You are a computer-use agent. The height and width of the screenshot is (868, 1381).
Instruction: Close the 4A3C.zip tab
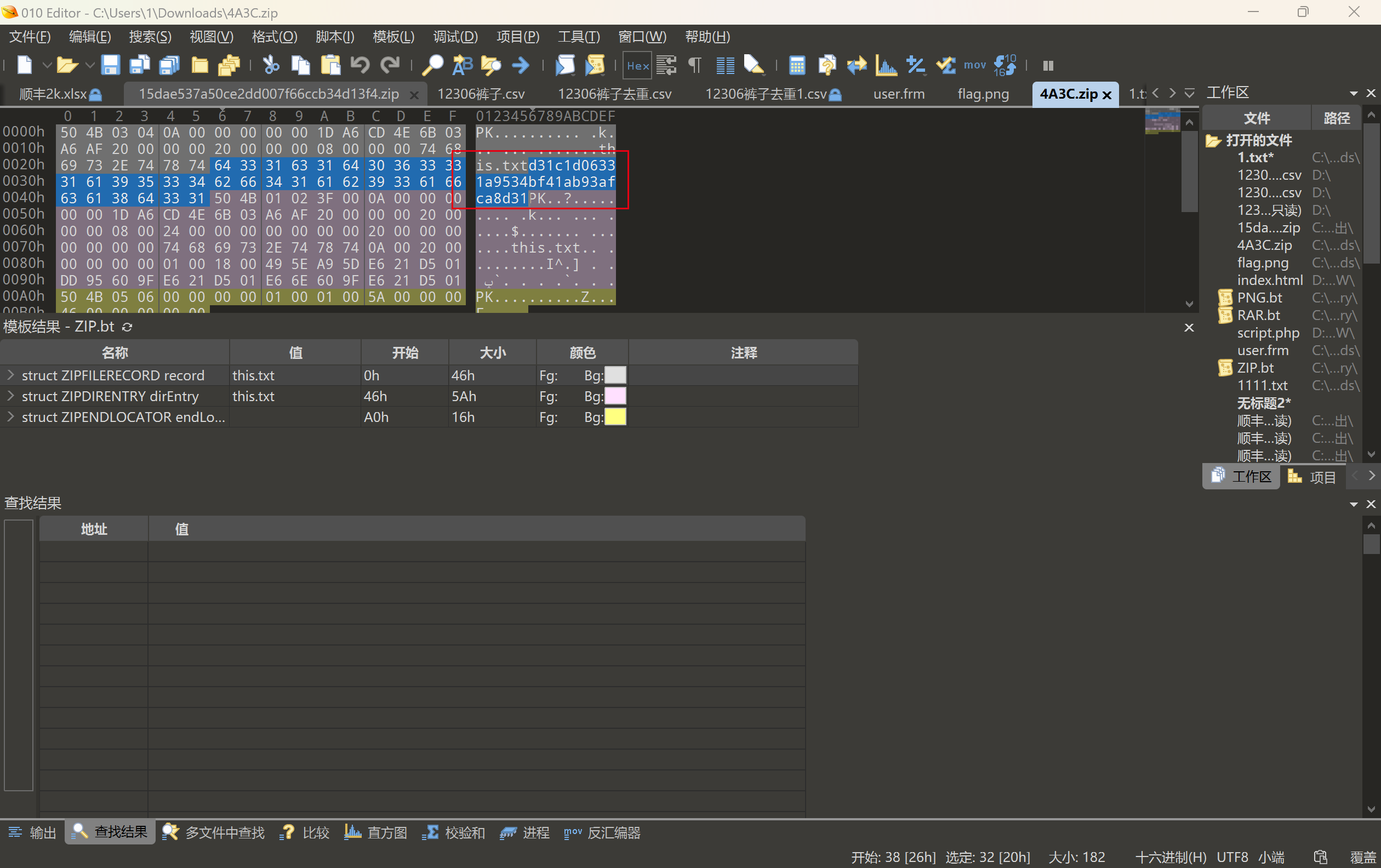(1107, 95)
